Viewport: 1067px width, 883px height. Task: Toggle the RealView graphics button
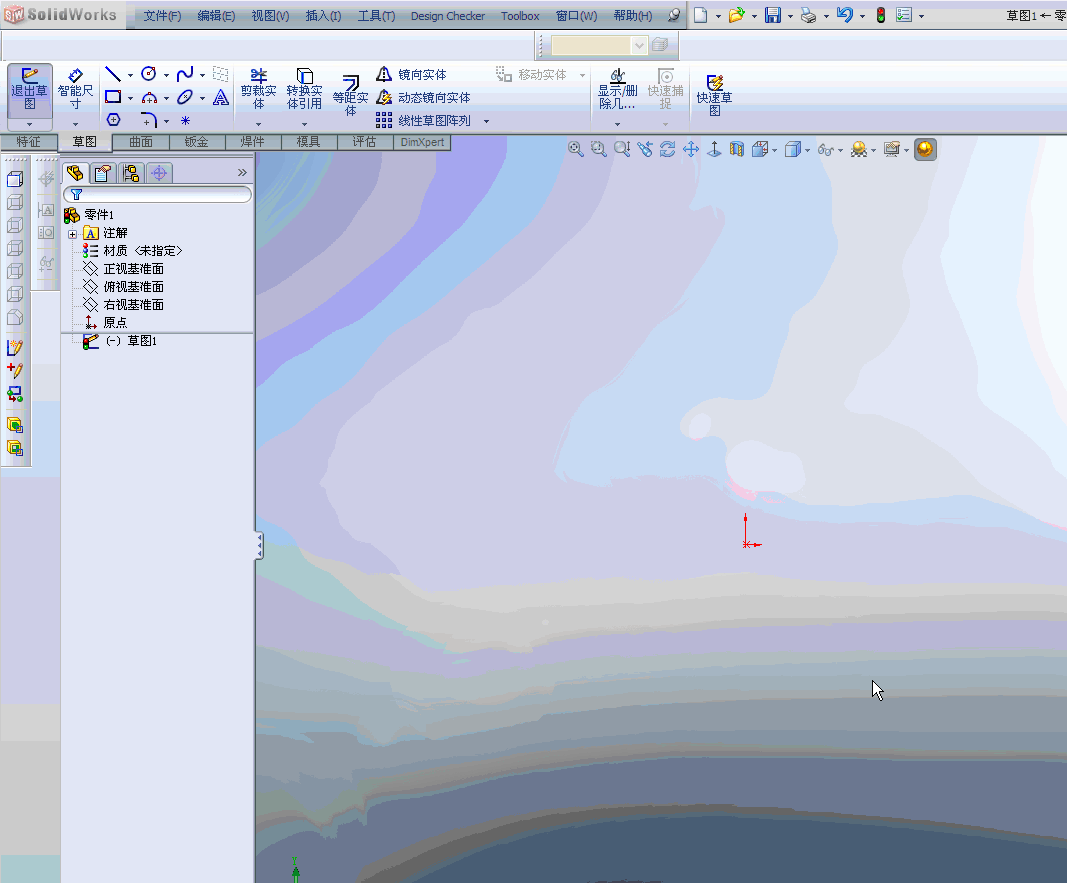coord(925,149)
